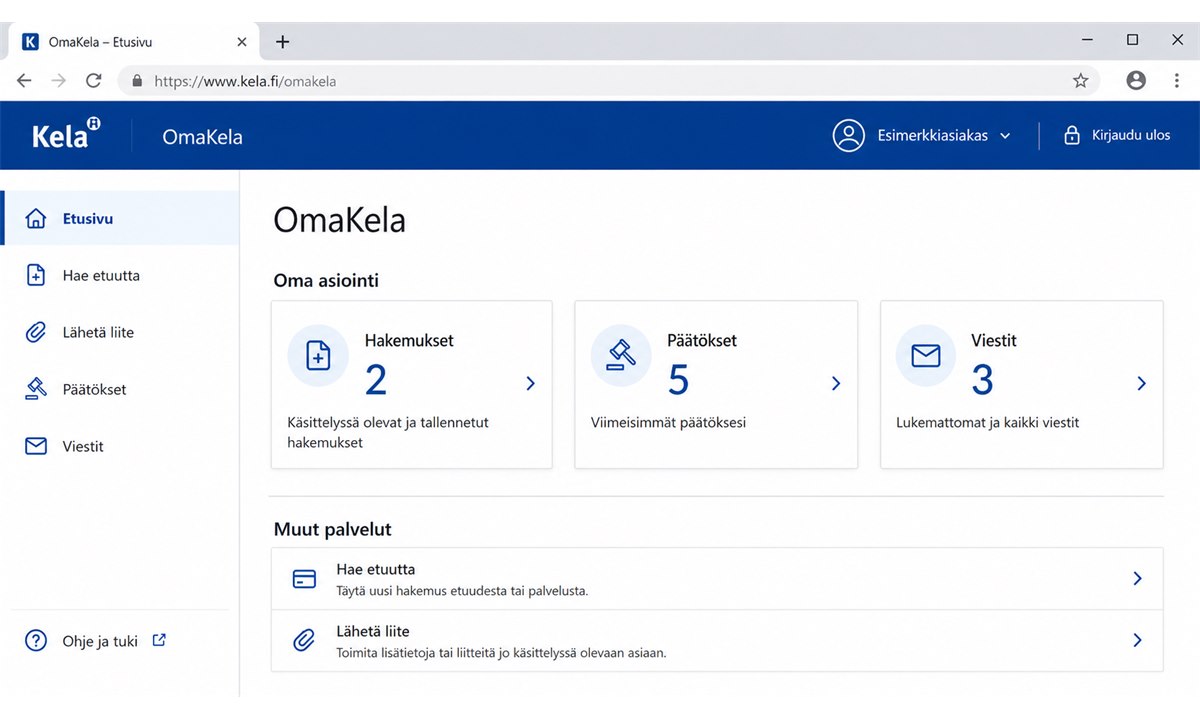Click the Kela favicon on the tab
The height and width of the screenshot is (720, 1200).
(30, 42)
